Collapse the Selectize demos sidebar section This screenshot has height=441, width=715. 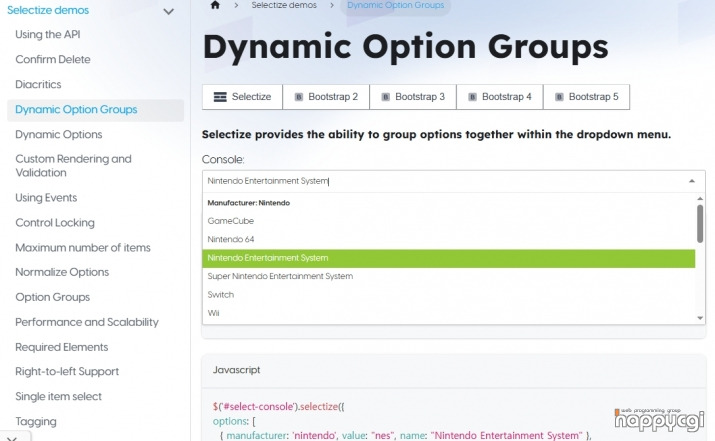coord(168,11)
